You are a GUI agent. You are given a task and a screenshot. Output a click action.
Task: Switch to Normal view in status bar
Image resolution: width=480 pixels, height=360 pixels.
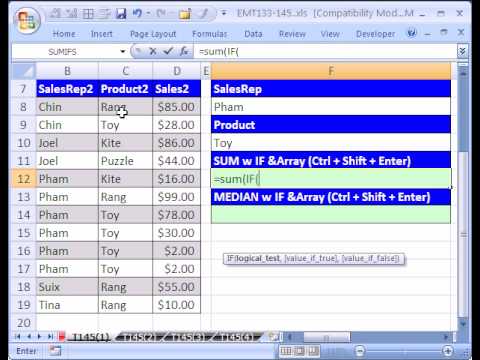tap(286, 351)
